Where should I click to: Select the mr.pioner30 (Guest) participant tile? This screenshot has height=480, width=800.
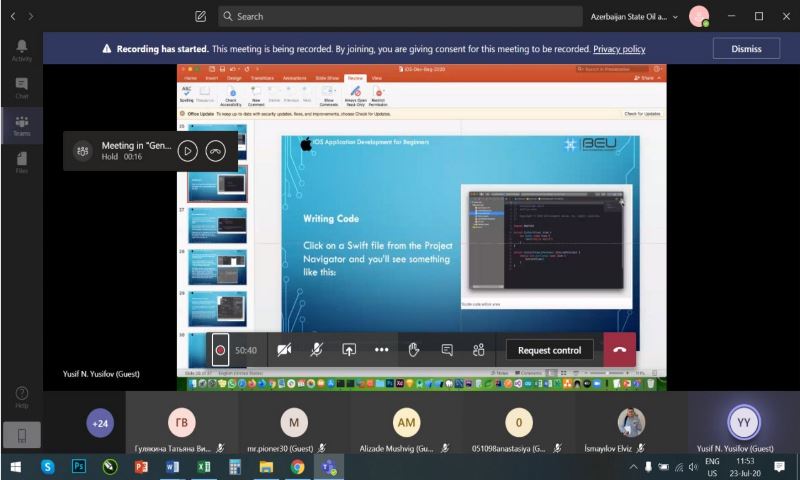coord(294,423)
